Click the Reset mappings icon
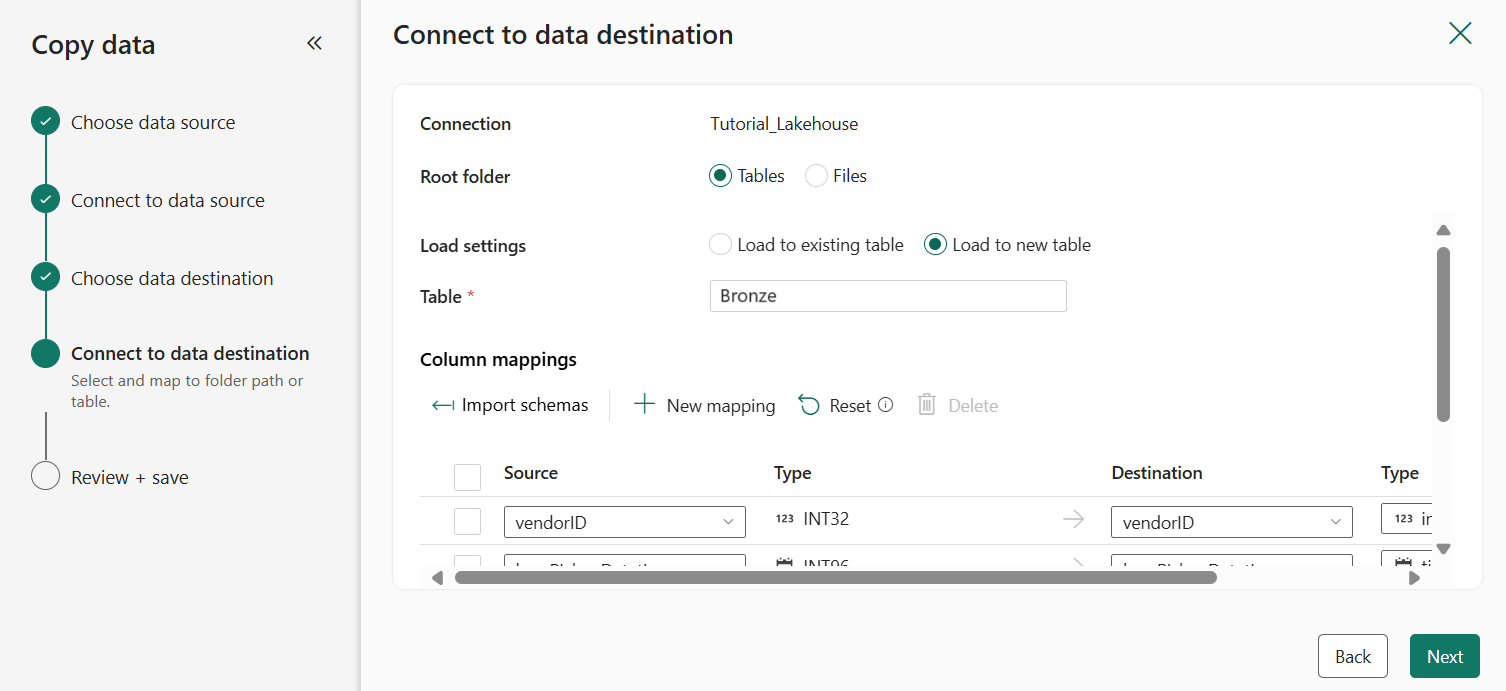 (x=808, y=405)
